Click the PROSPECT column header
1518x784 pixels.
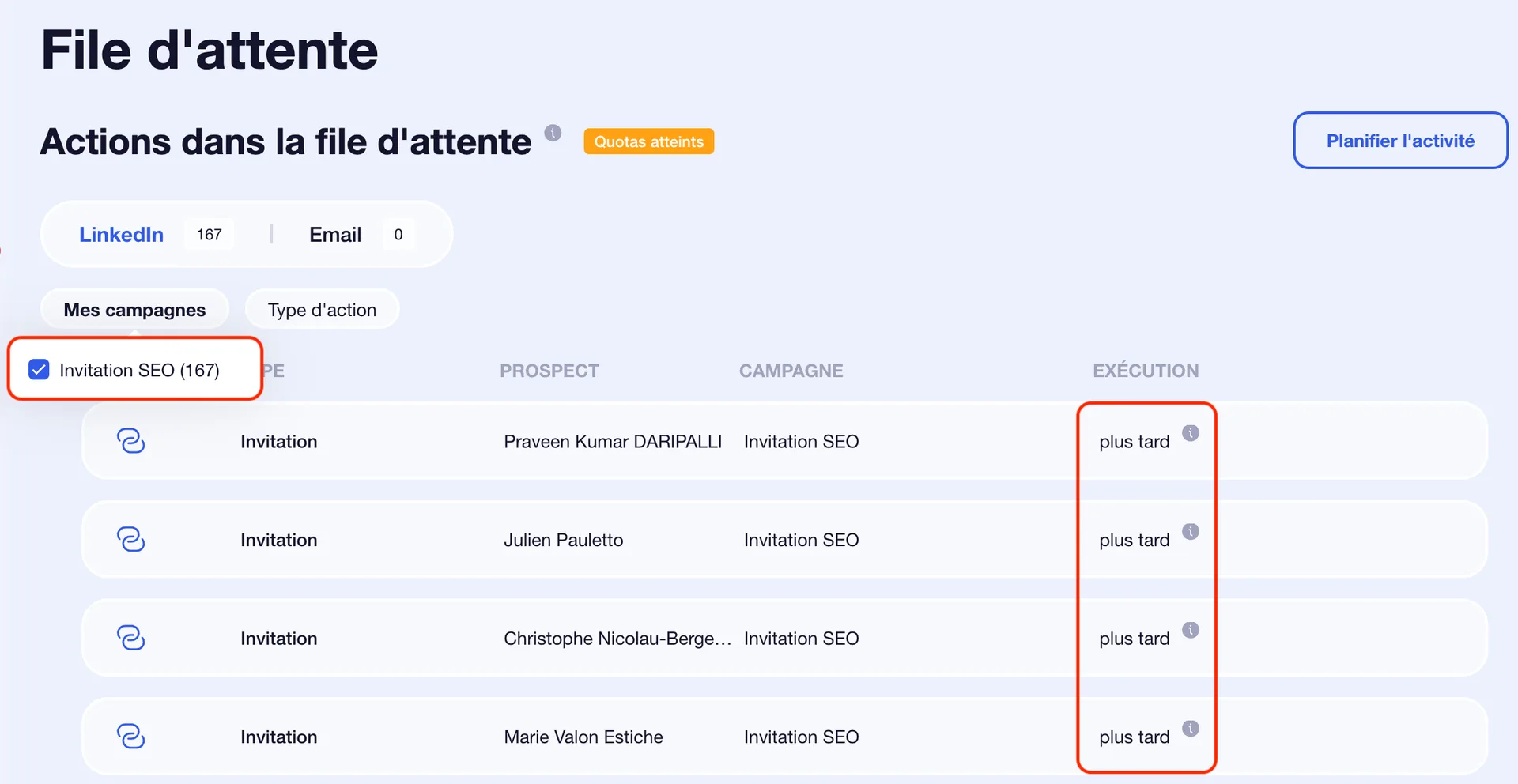tap(549, 371)
